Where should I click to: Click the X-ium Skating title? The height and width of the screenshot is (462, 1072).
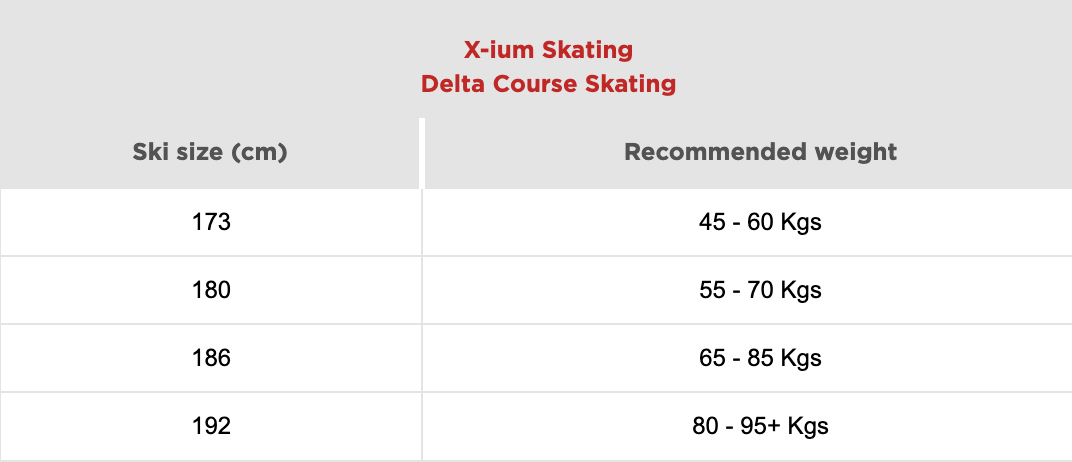tap(548, 49)
